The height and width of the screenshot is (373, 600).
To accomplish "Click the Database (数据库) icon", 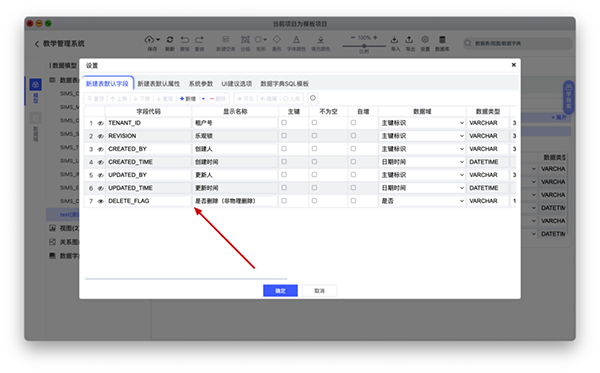I will 442,39.
